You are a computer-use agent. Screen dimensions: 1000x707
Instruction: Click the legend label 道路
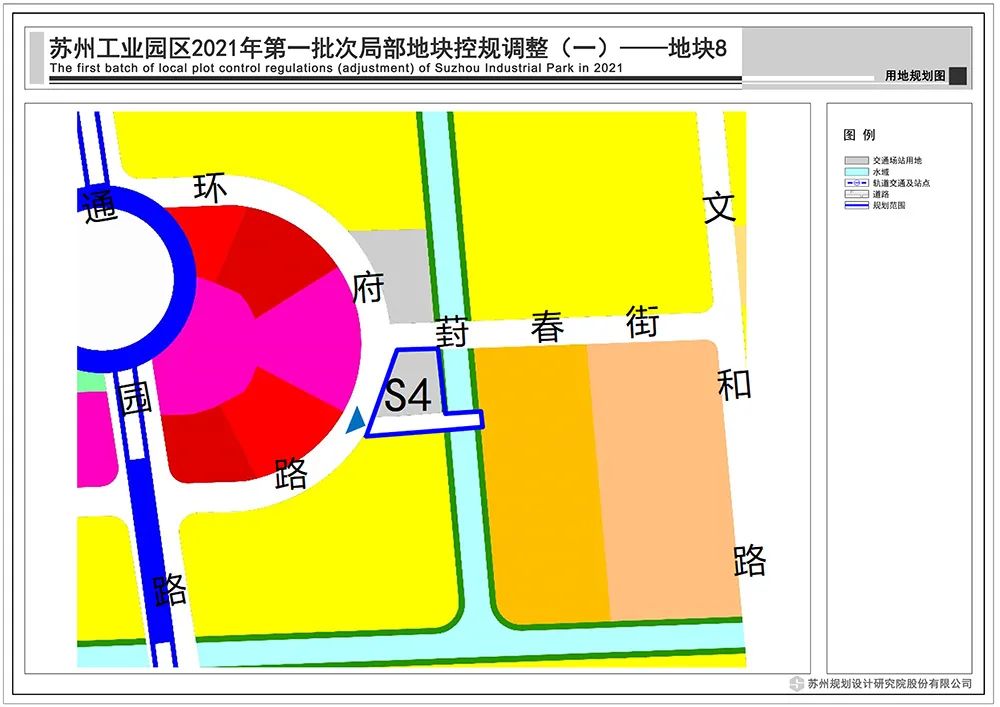881,194
